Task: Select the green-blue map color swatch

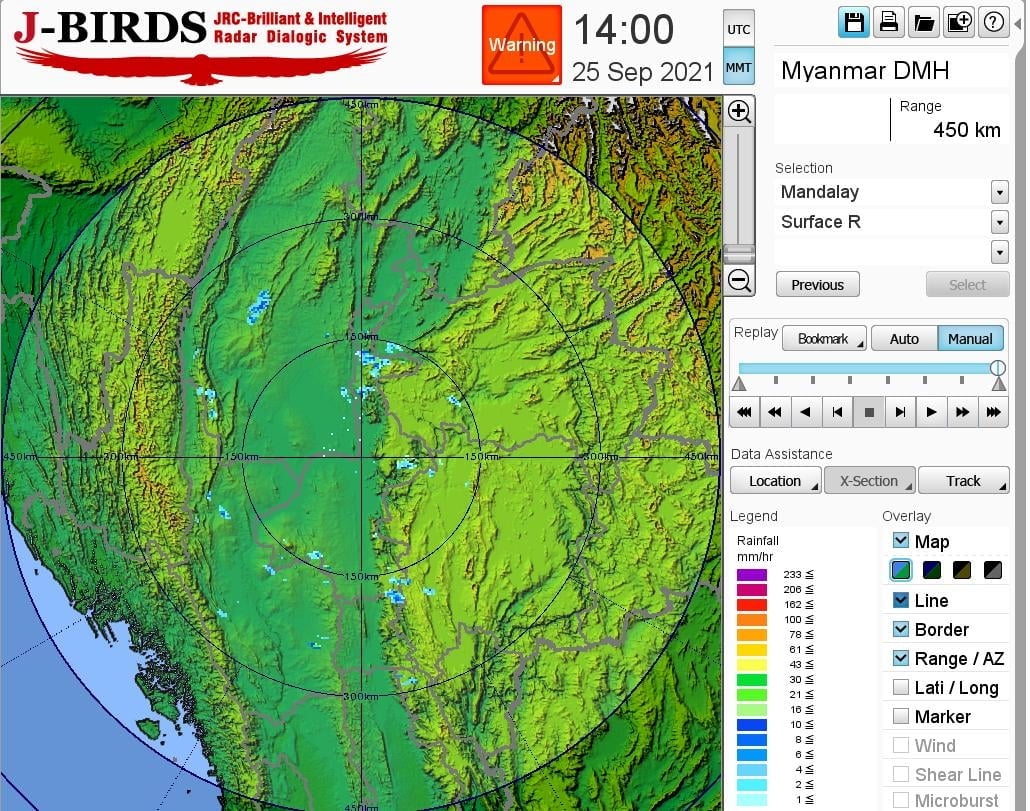Action: pyautogui.click(x=901, y=570)
